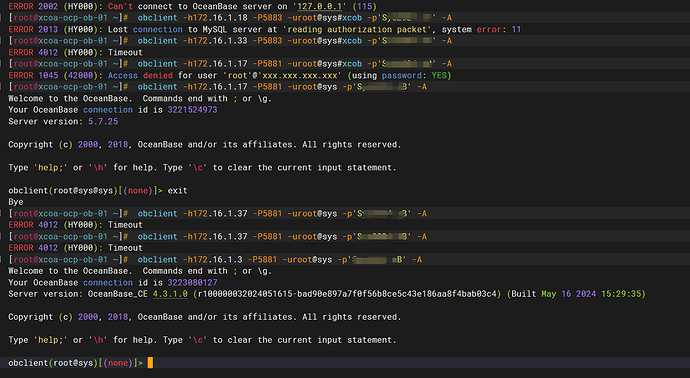
Task: Click the green YES in the password error
Action: [x=439, y=76]
